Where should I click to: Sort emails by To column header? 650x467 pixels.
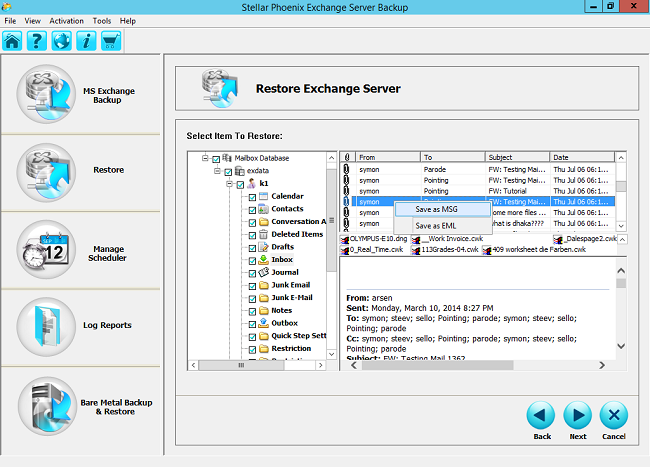[453, 157]
